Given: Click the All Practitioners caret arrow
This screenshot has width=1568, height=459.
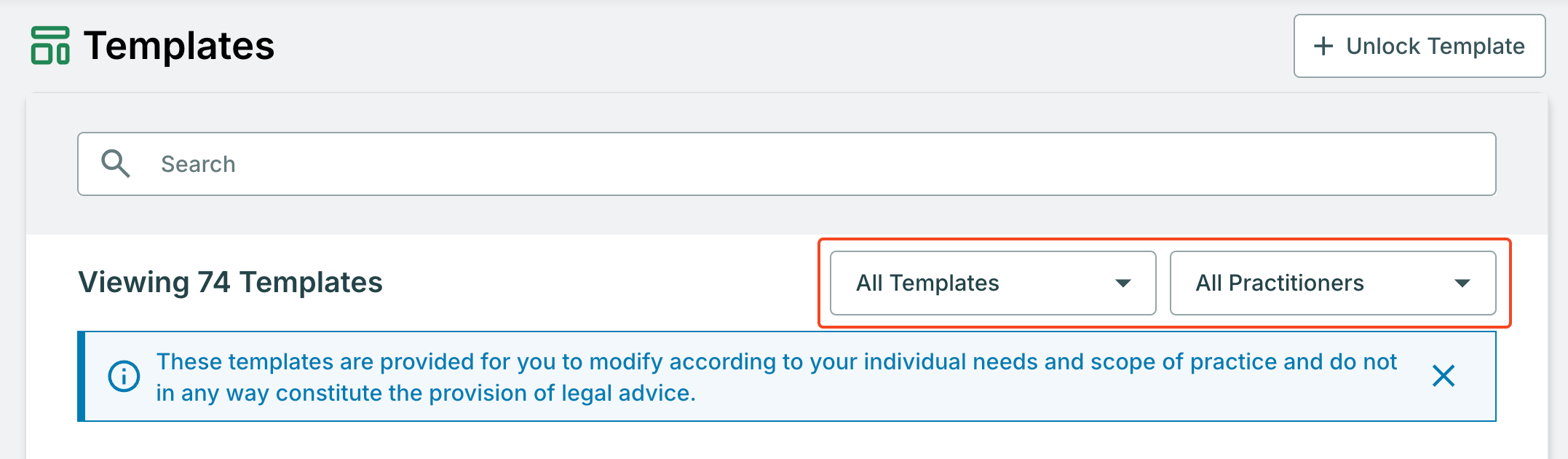Looking at the screenshot, I should [1462, 283].
